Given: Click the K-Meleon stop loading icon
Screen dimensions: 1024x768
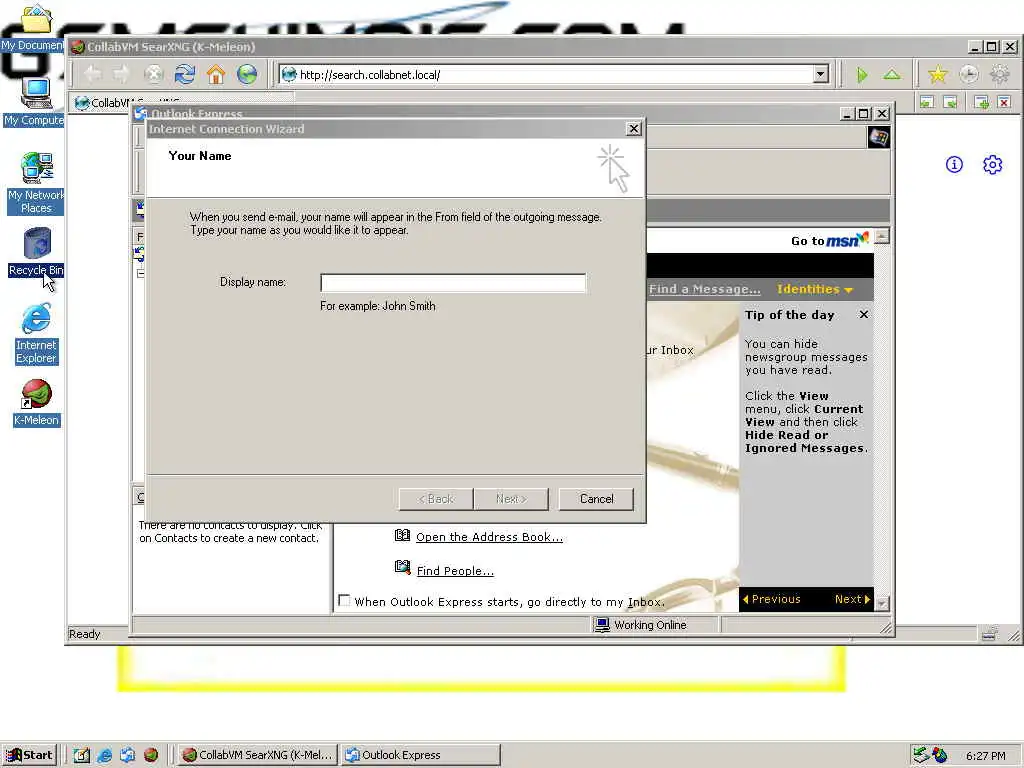Looking at the screenshot, I should [x=153, y=74].
